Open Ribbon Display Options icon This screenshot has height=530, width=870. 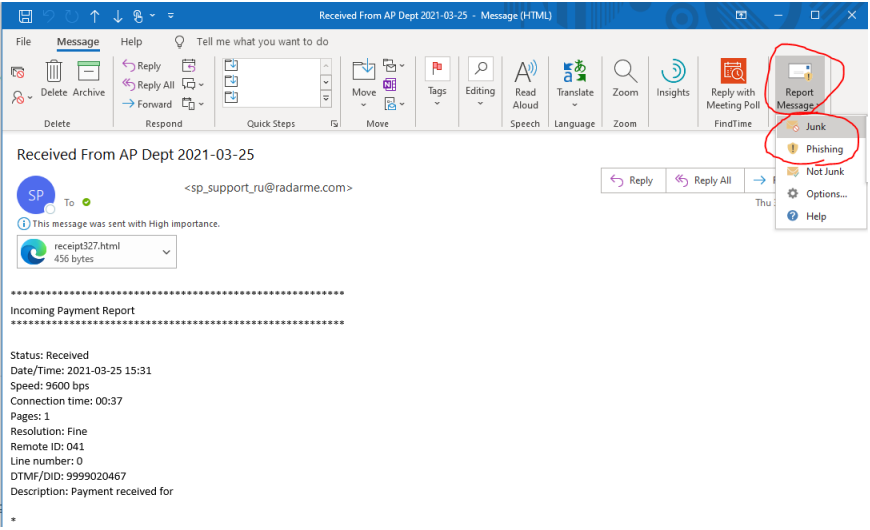pyautogui.click(x=741, y=16)
